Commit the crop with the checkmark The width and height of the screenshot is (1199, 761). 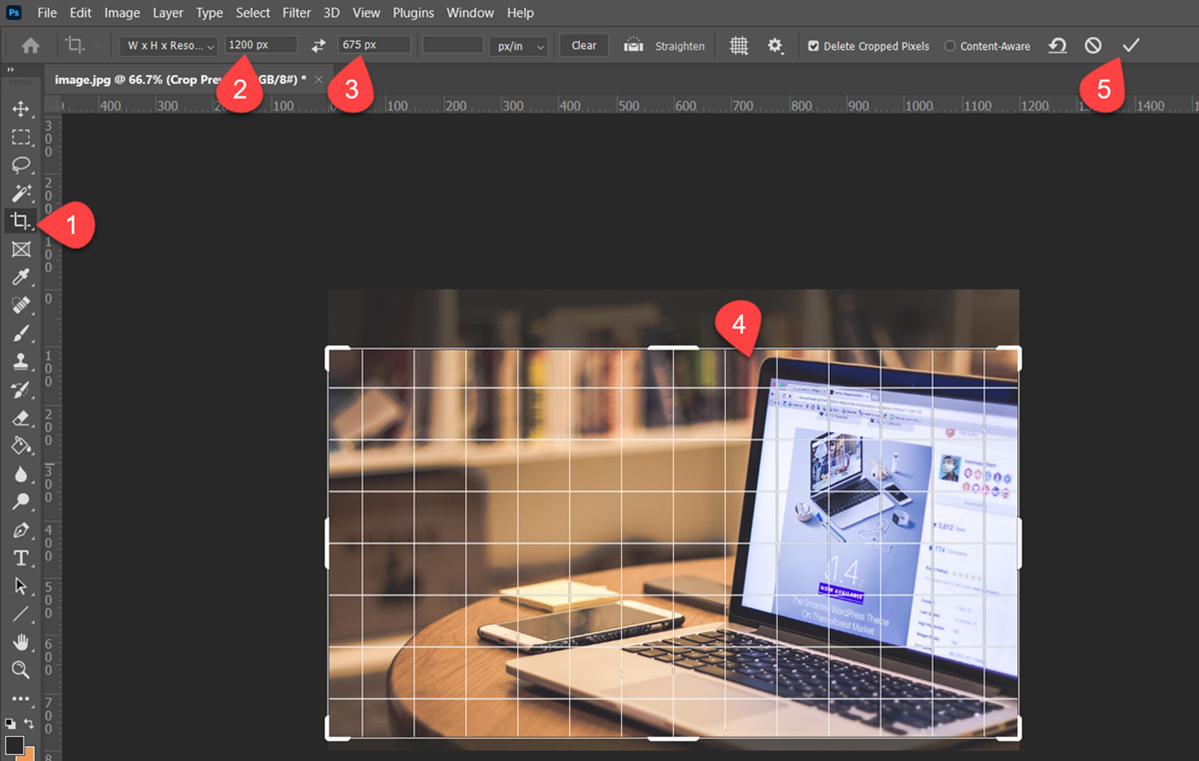(x=1131, y=46)
